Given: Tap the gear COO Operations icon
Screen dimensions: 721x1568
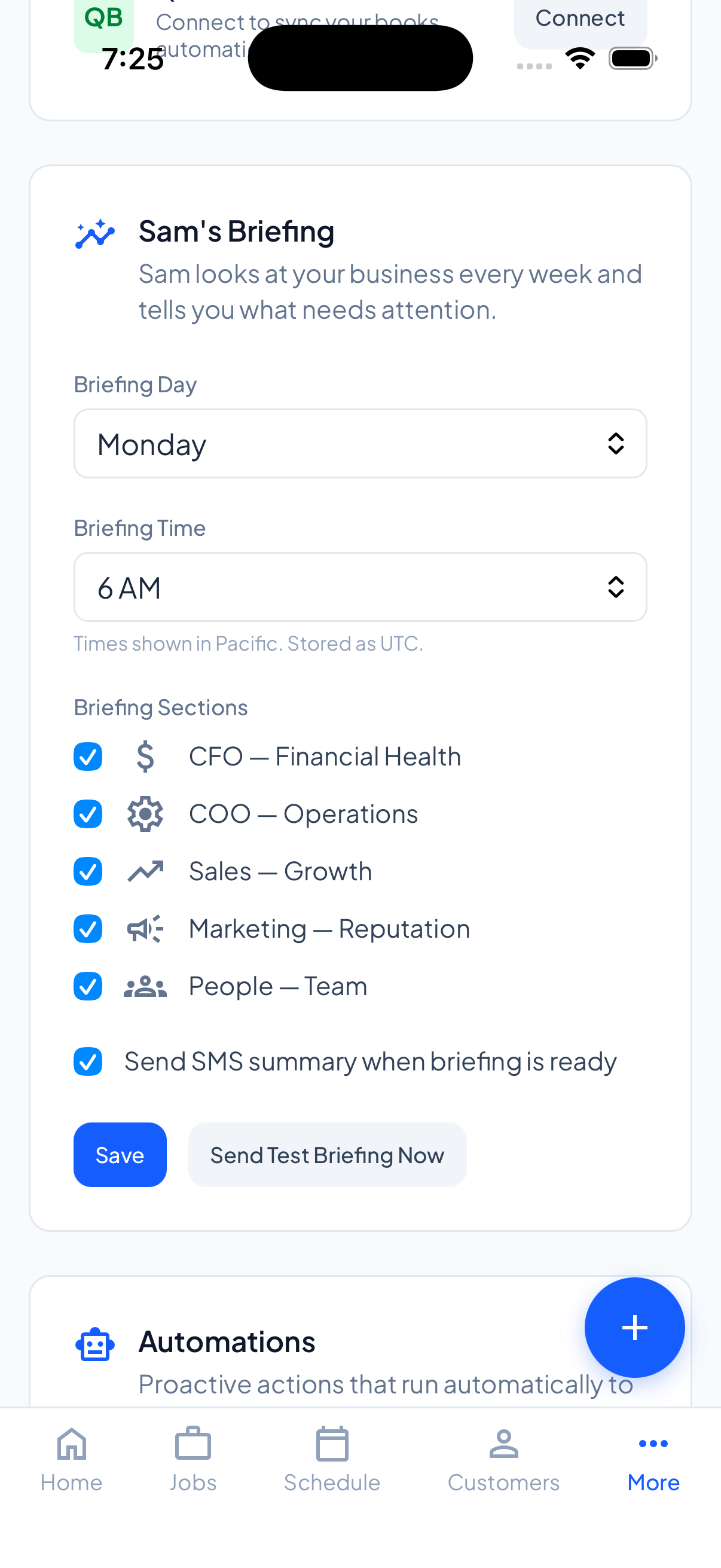Looking at the screenshot, I should coord(145,814).
